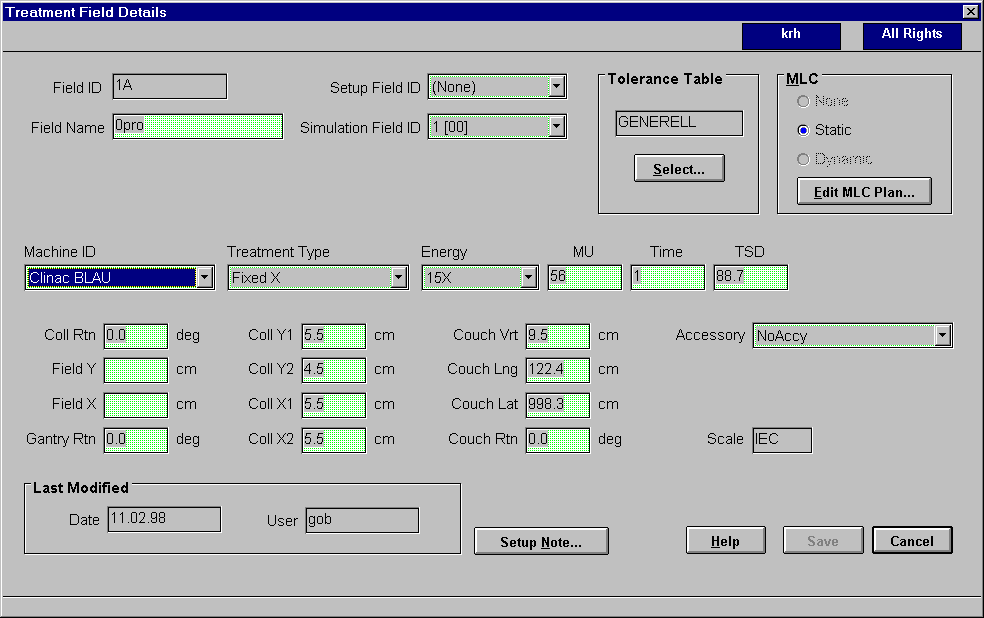Viewport: 984px width, 618px height.
Task: Choose the None MLC option
Action: coord(803,101)
